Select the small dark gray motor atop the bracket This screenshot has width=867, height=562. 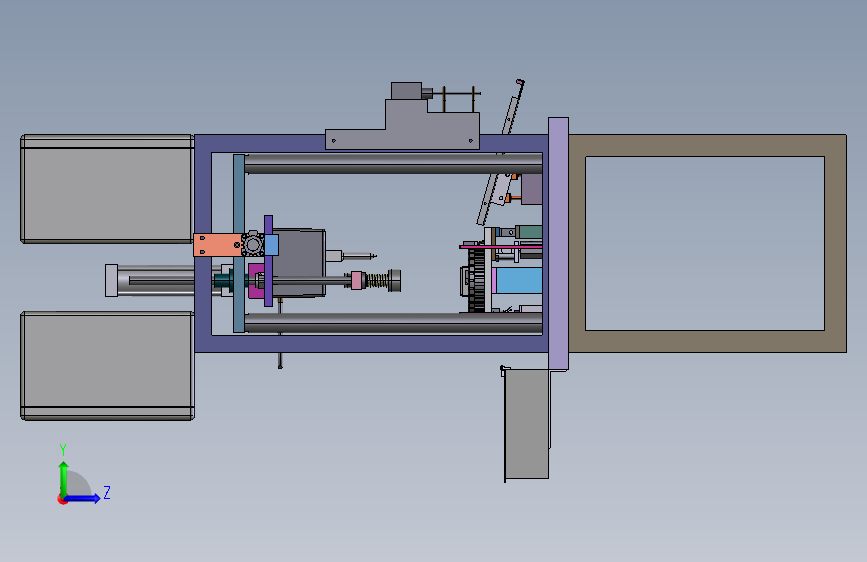(x=406, y=91)
